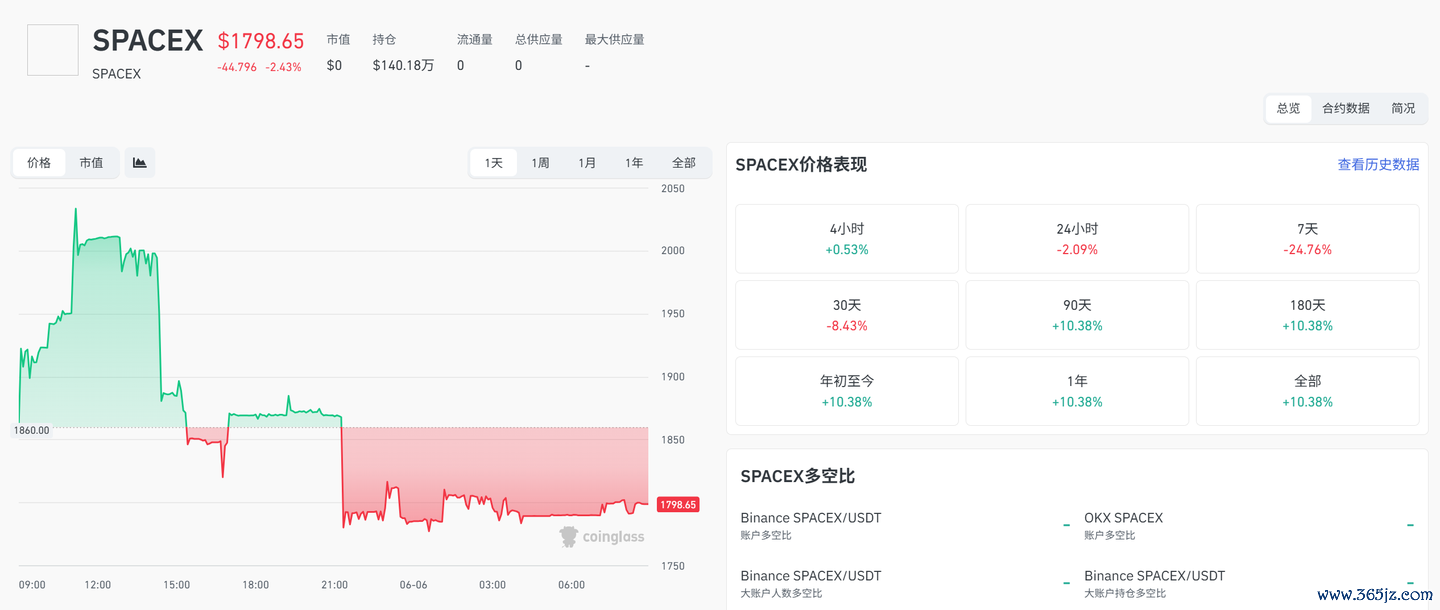The width and height of the screenshot is (1440, 610).
Task: Open the 简况 tab
Action: (x=1403, y=109)
